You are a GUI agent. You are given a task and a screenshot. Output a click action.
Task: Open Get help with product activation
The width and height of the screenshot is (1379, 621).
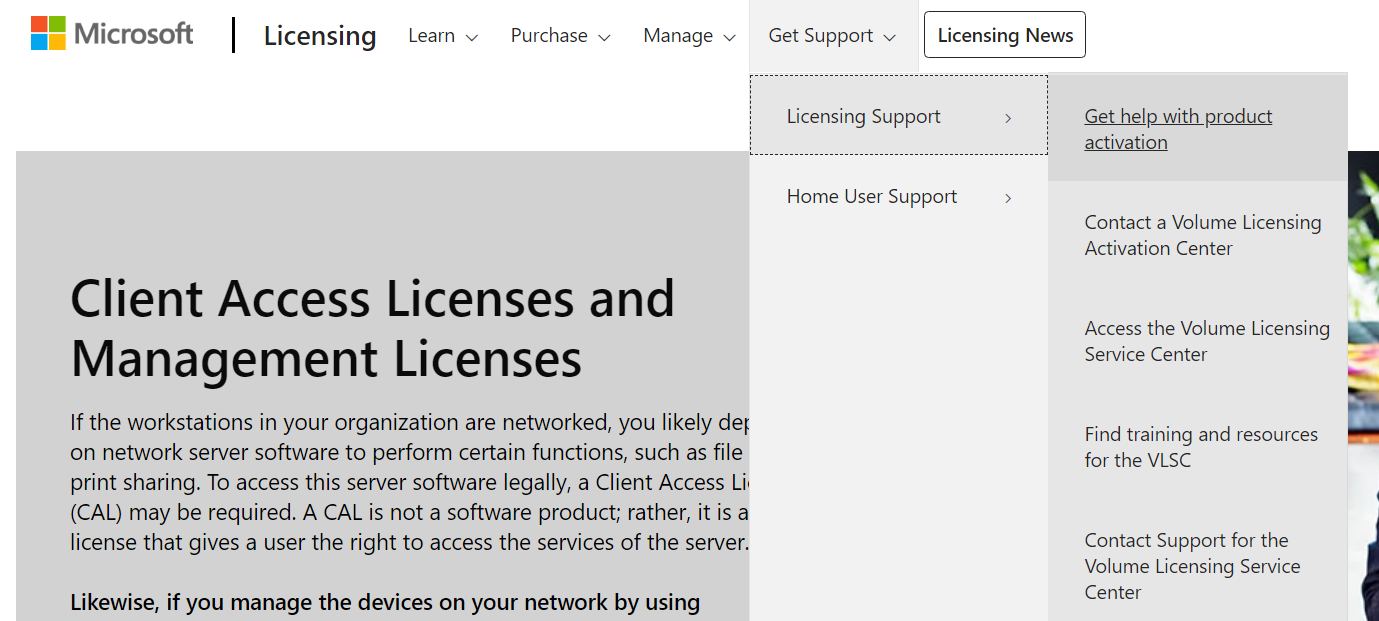1178,129
